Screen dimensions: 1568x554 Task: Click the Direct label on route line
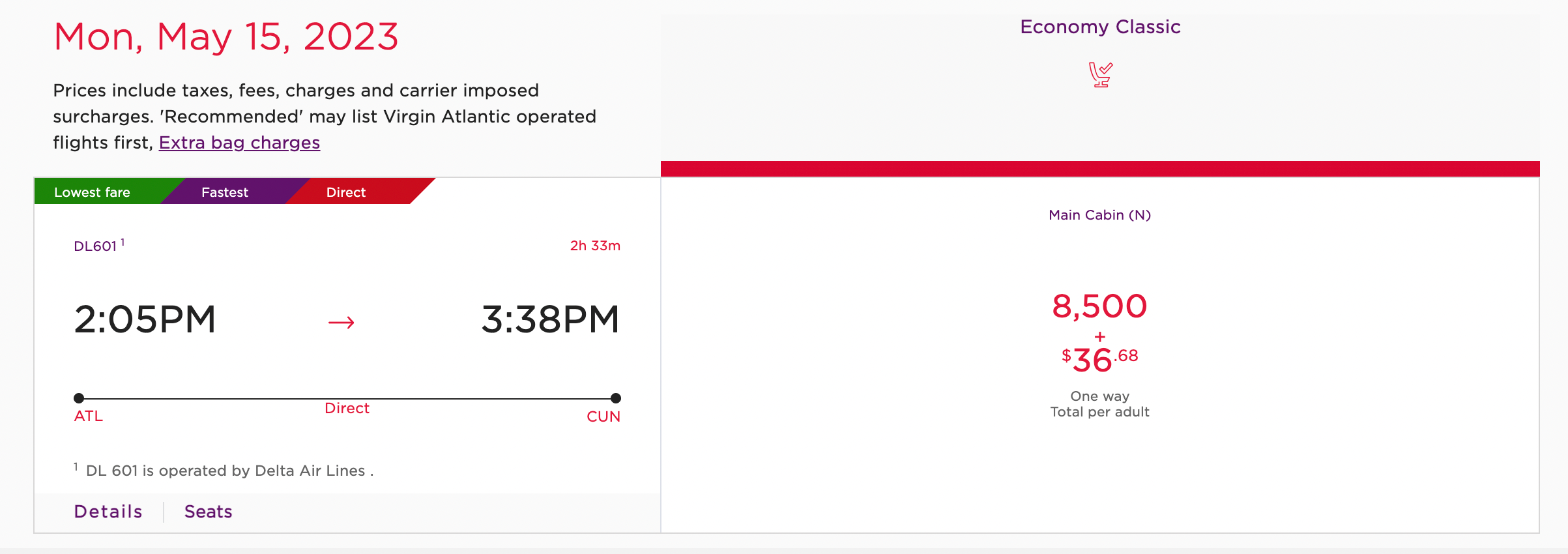[347, 409]
